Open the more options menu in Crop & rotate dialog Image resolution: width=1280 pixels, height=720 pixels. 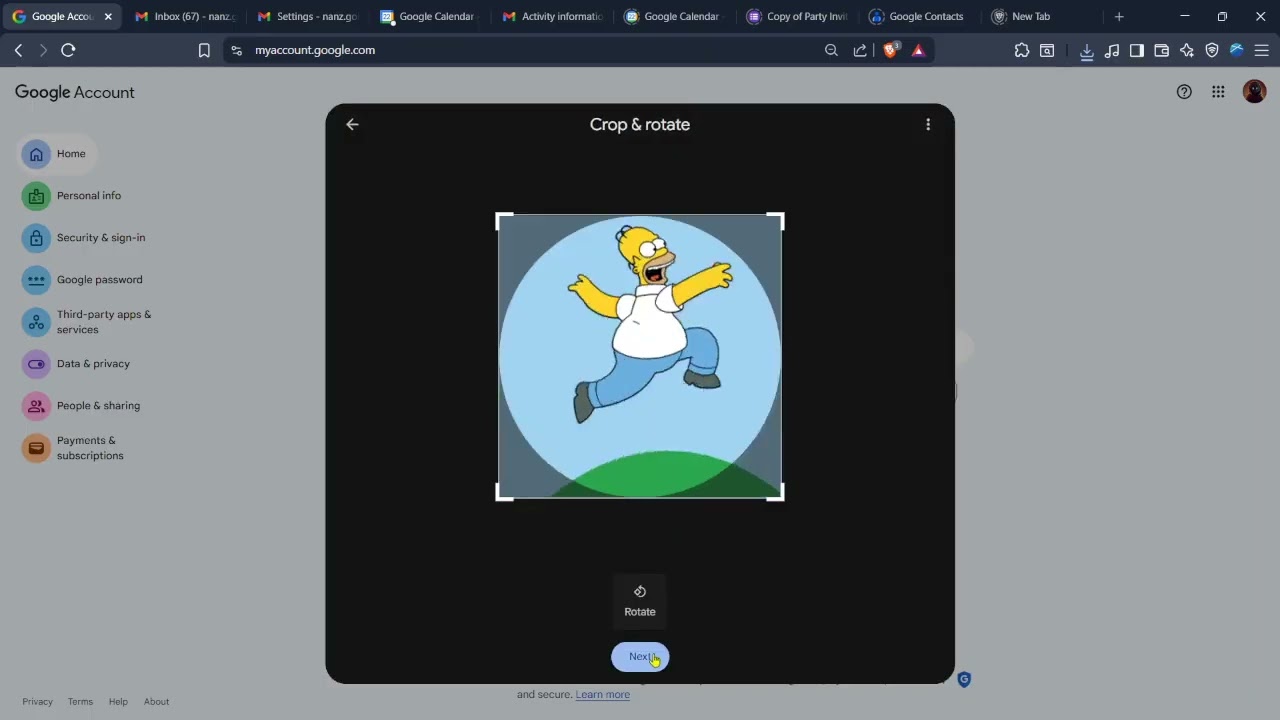928,125
